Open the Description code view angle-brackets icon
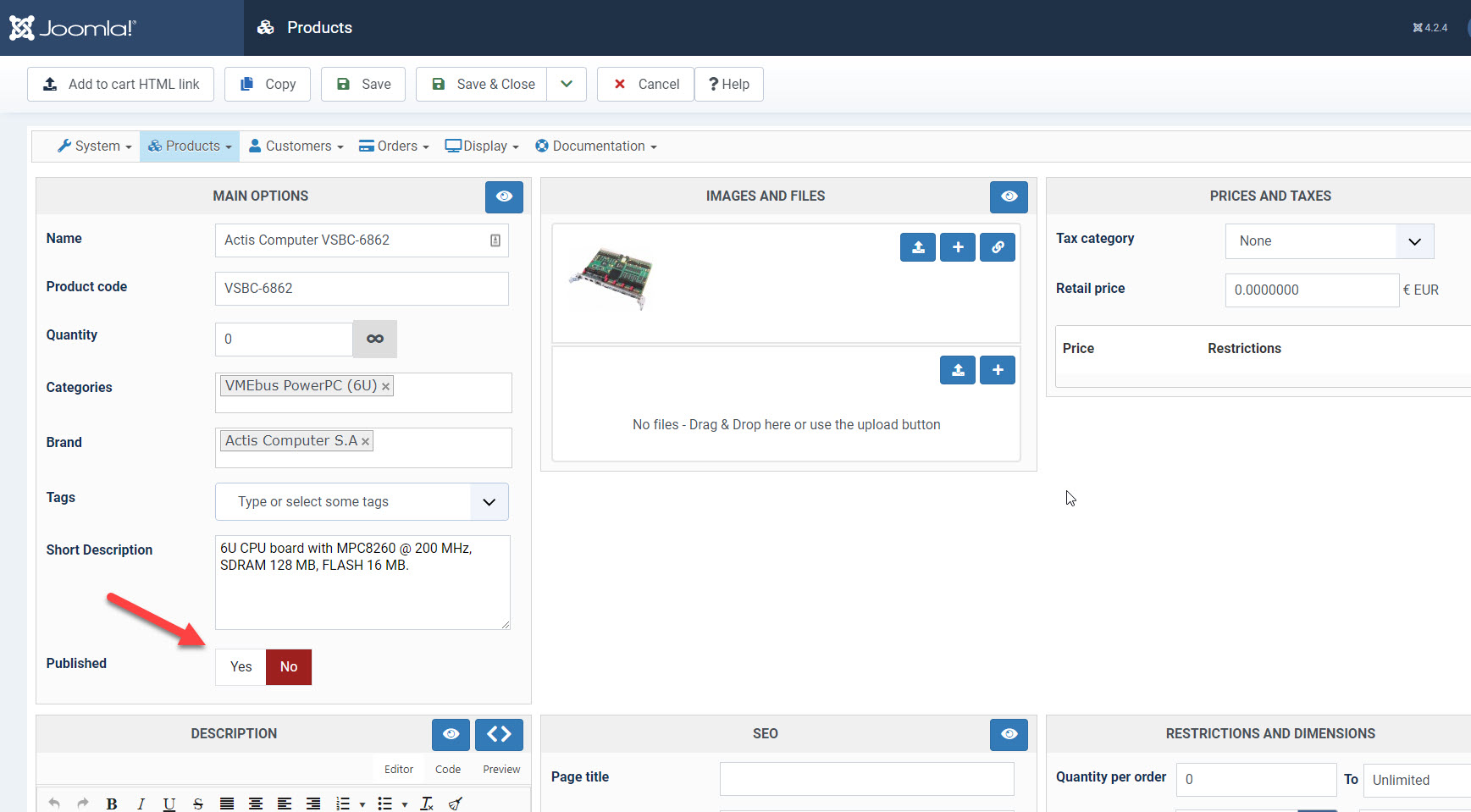This screenshot has height=812, width=1471. point(498,734)
